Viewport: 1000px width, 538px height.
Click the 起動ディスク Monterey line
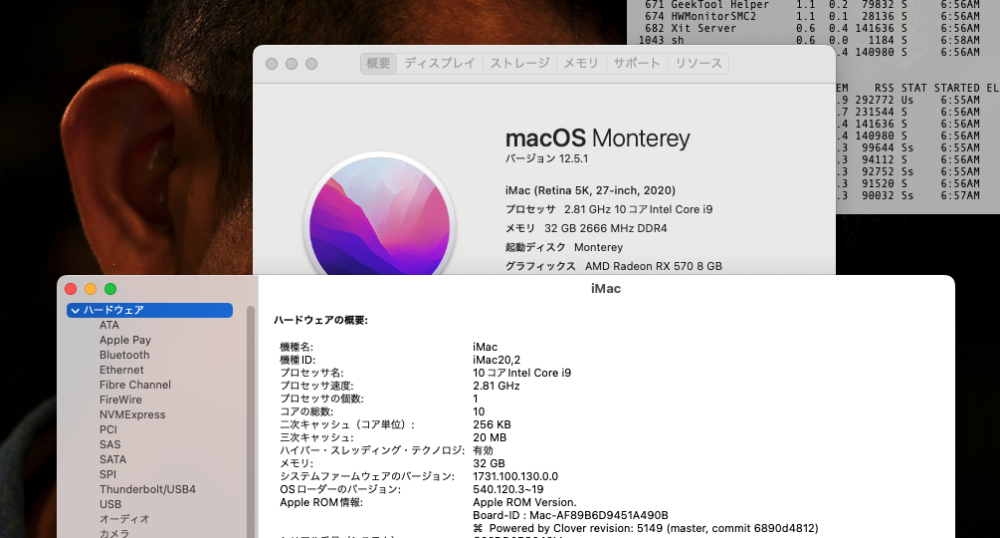pos(564,247)
